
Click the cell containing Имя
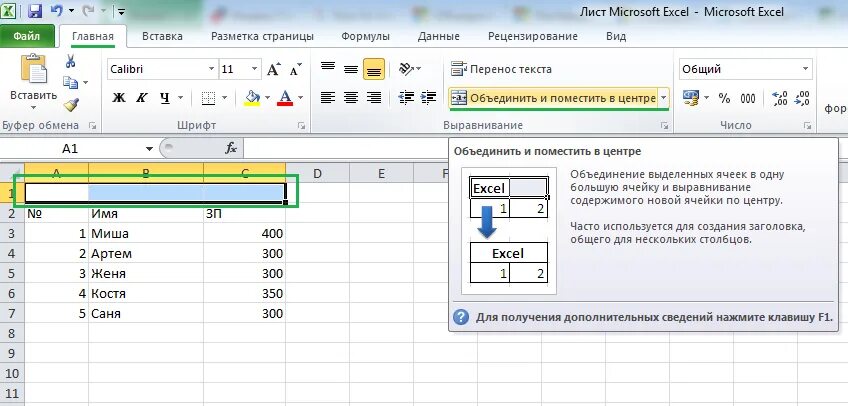pos(146,214)
